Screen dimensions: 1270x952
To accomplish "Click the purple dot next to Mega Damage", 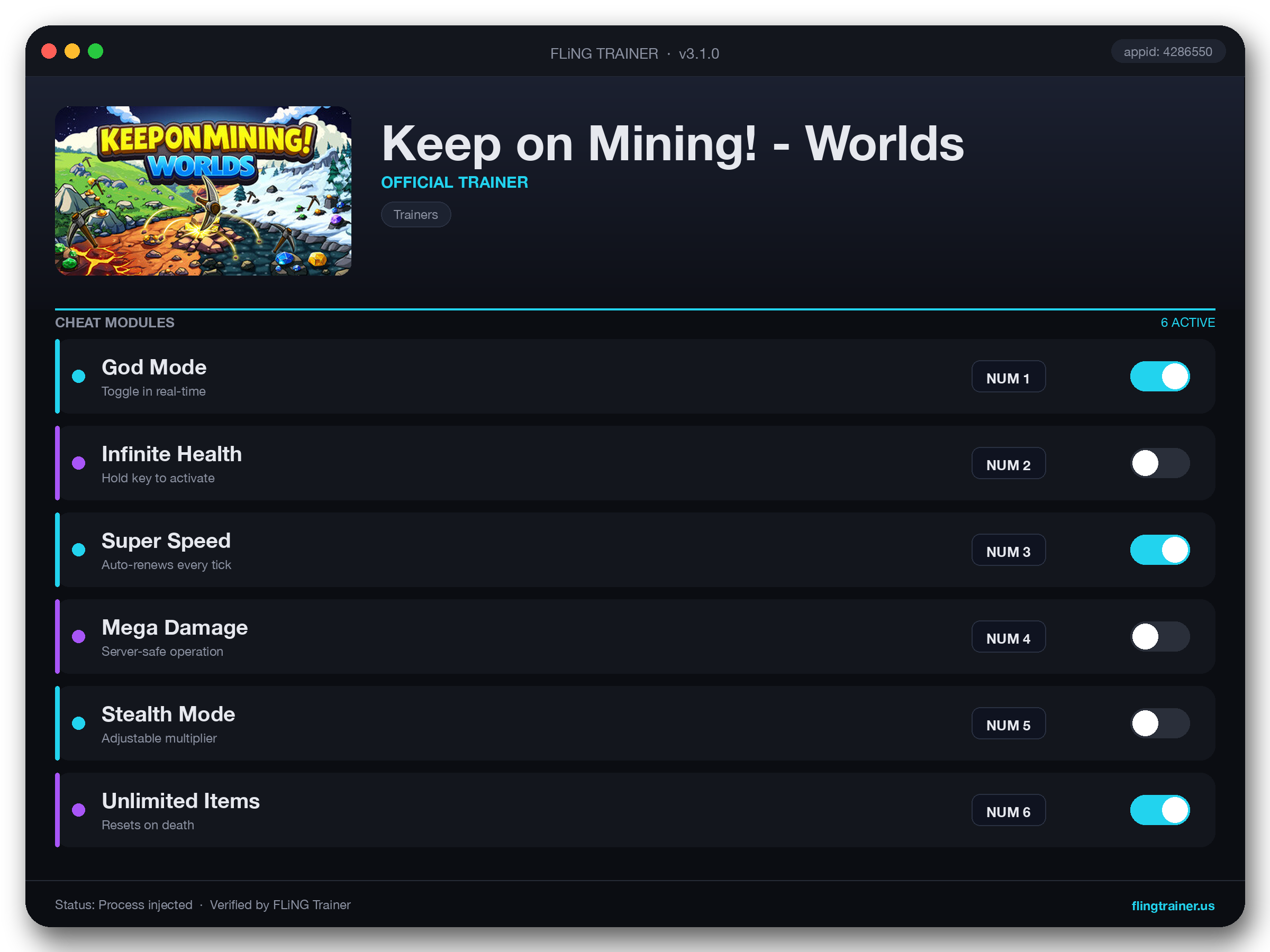I will point(79,636).
